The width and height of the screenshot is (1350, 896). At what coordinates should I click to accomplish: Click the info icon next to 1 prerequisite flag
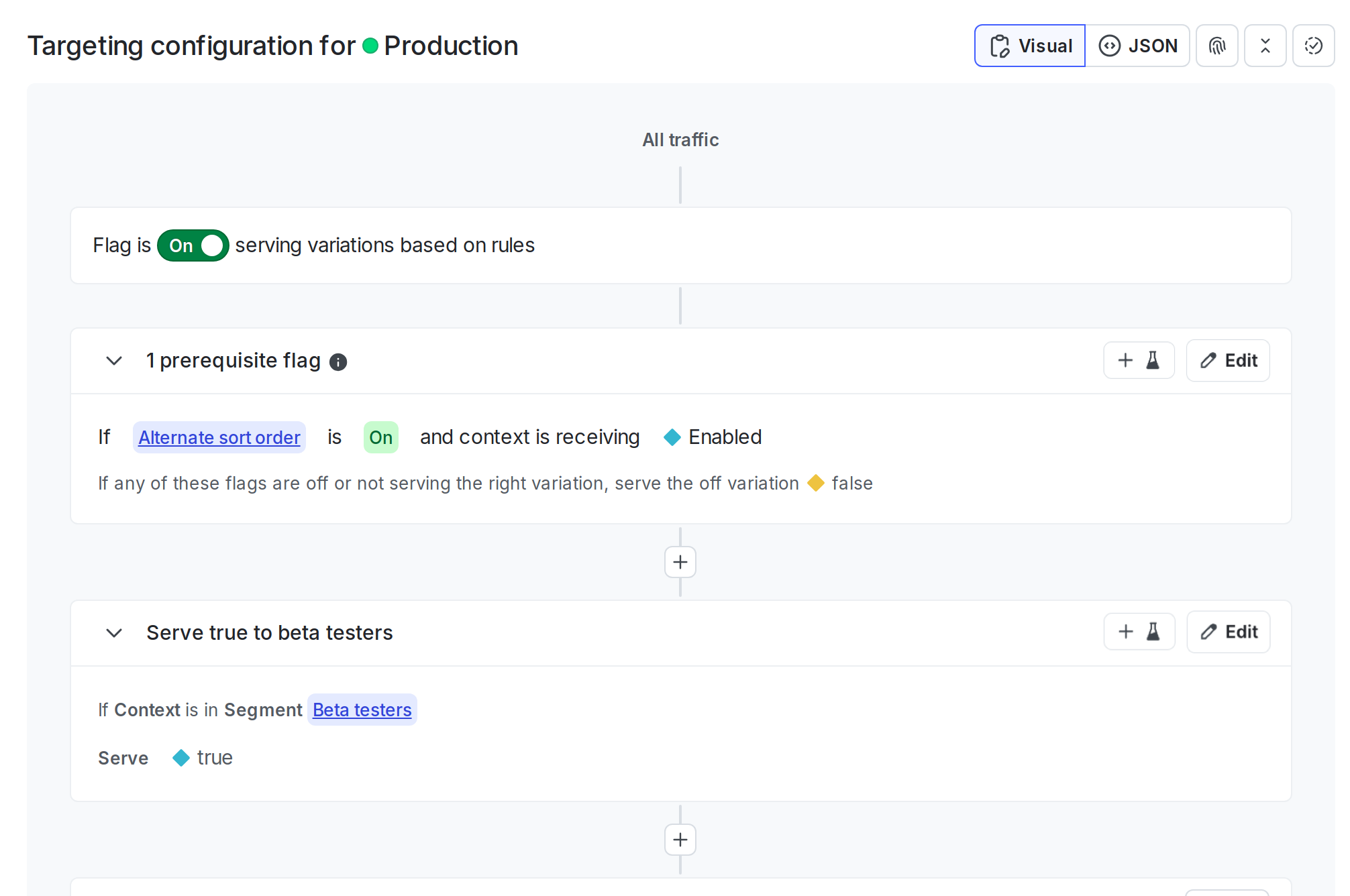pos(338,361)
